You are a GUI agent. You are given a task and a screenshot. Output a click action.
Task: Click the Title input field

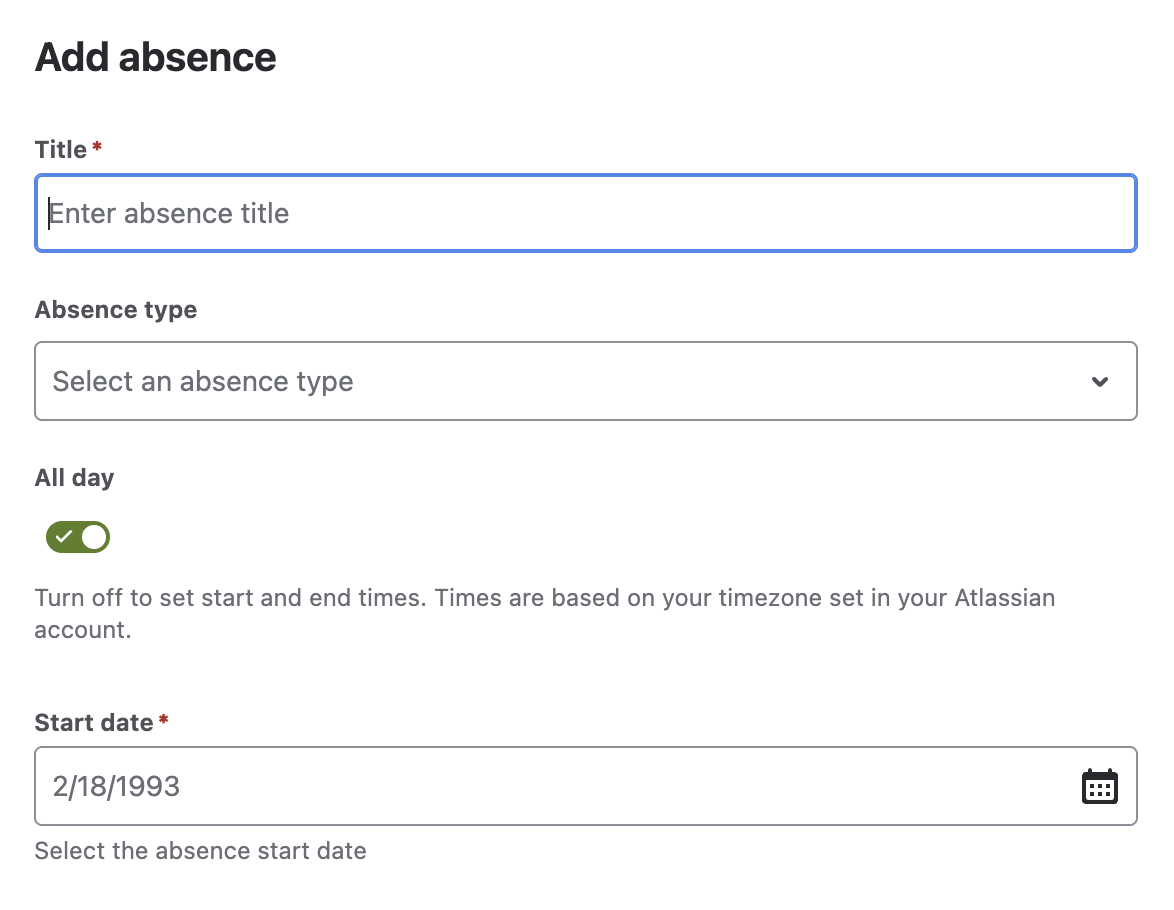click(x=586, y=213)
